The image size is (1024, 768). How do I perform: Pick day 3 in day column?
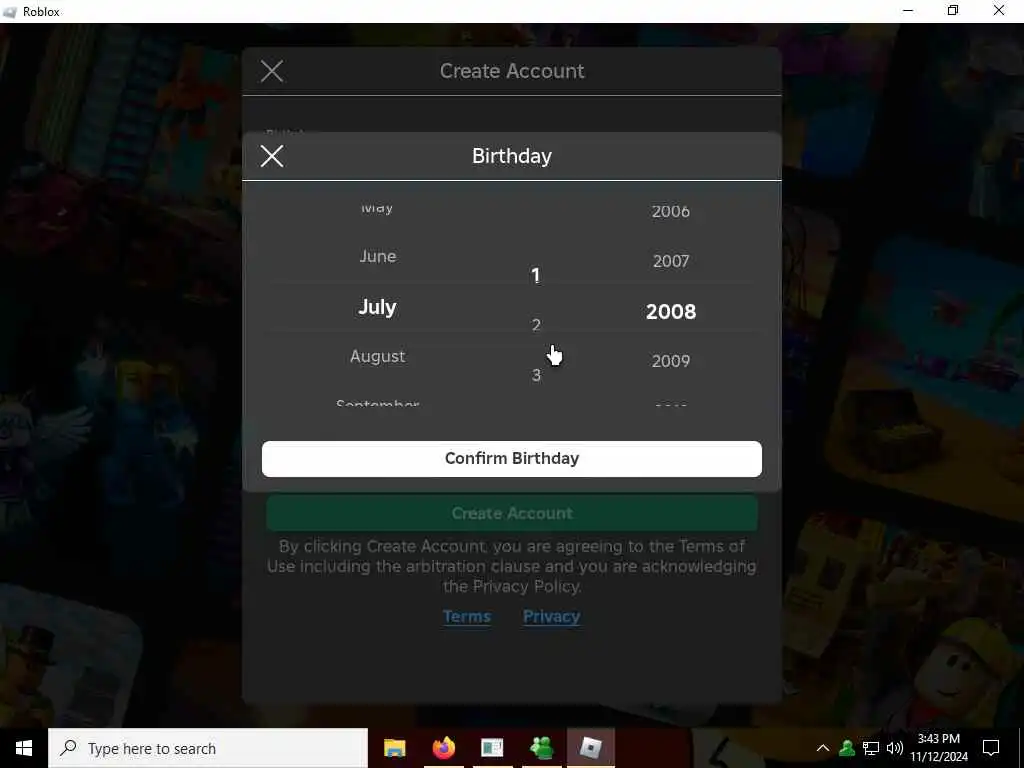[536, 375]
